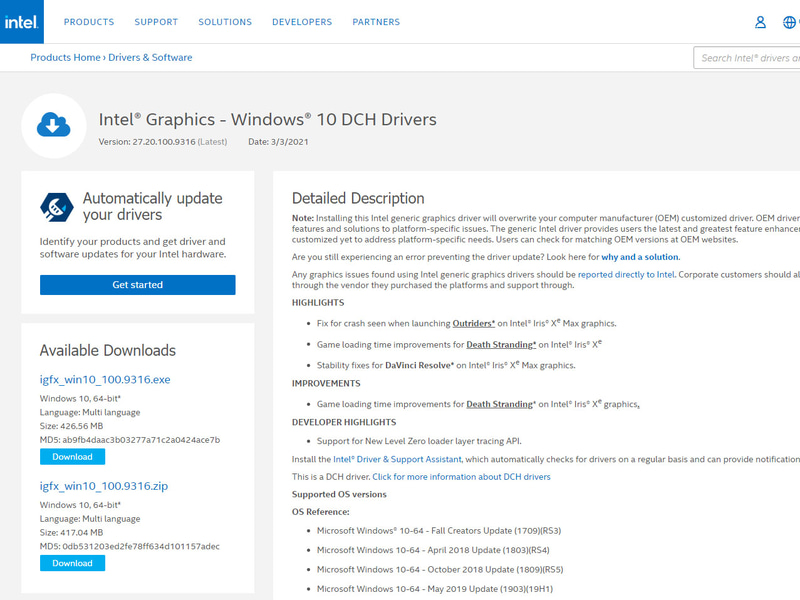
Task: Download the igfx_win10_100.9316.zip file
Action: 72,563
